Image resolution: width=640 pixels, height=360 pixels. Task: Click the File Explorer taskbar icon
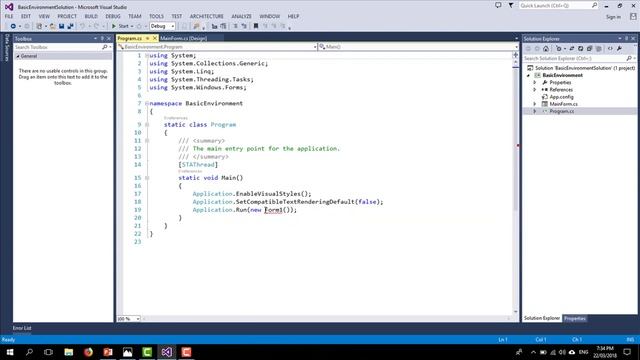tap(69, 352)
